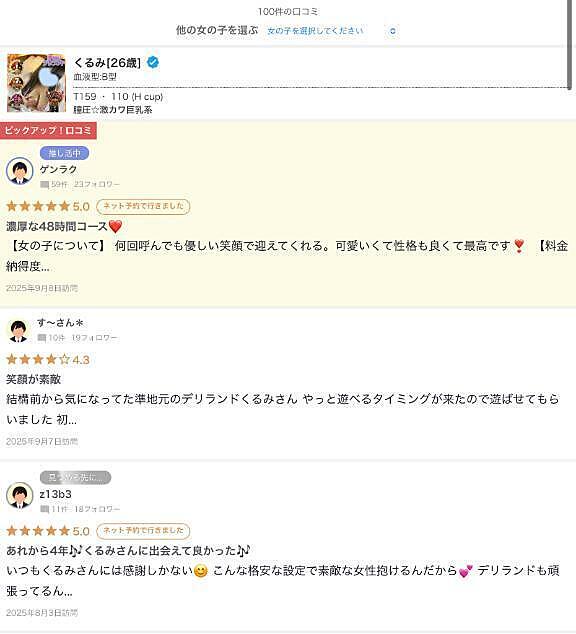
Task: Click the blue verified badge next to くるみ
Action: [153, 63]
